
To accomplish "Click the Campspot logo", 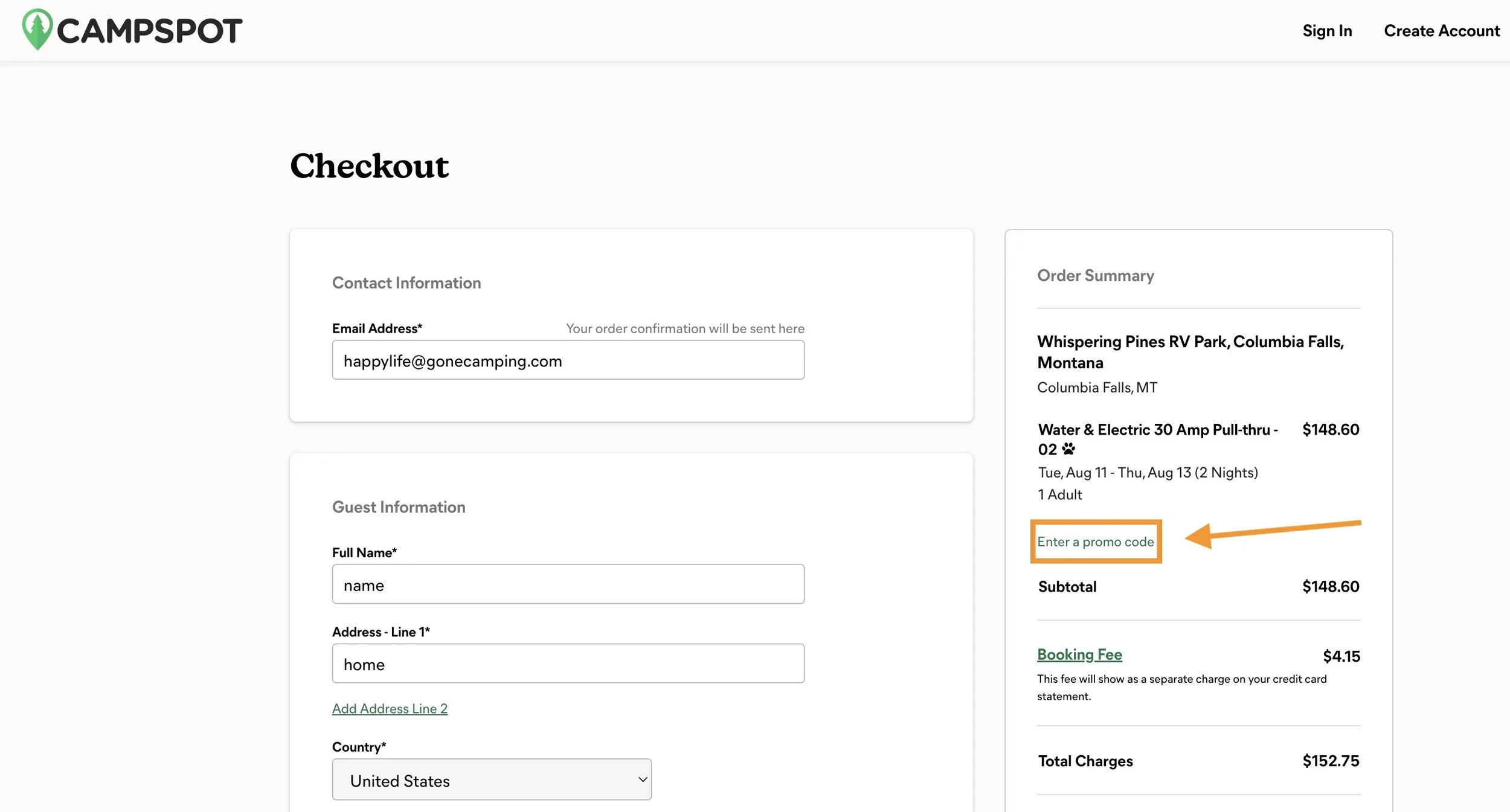I will pos(132,30).
